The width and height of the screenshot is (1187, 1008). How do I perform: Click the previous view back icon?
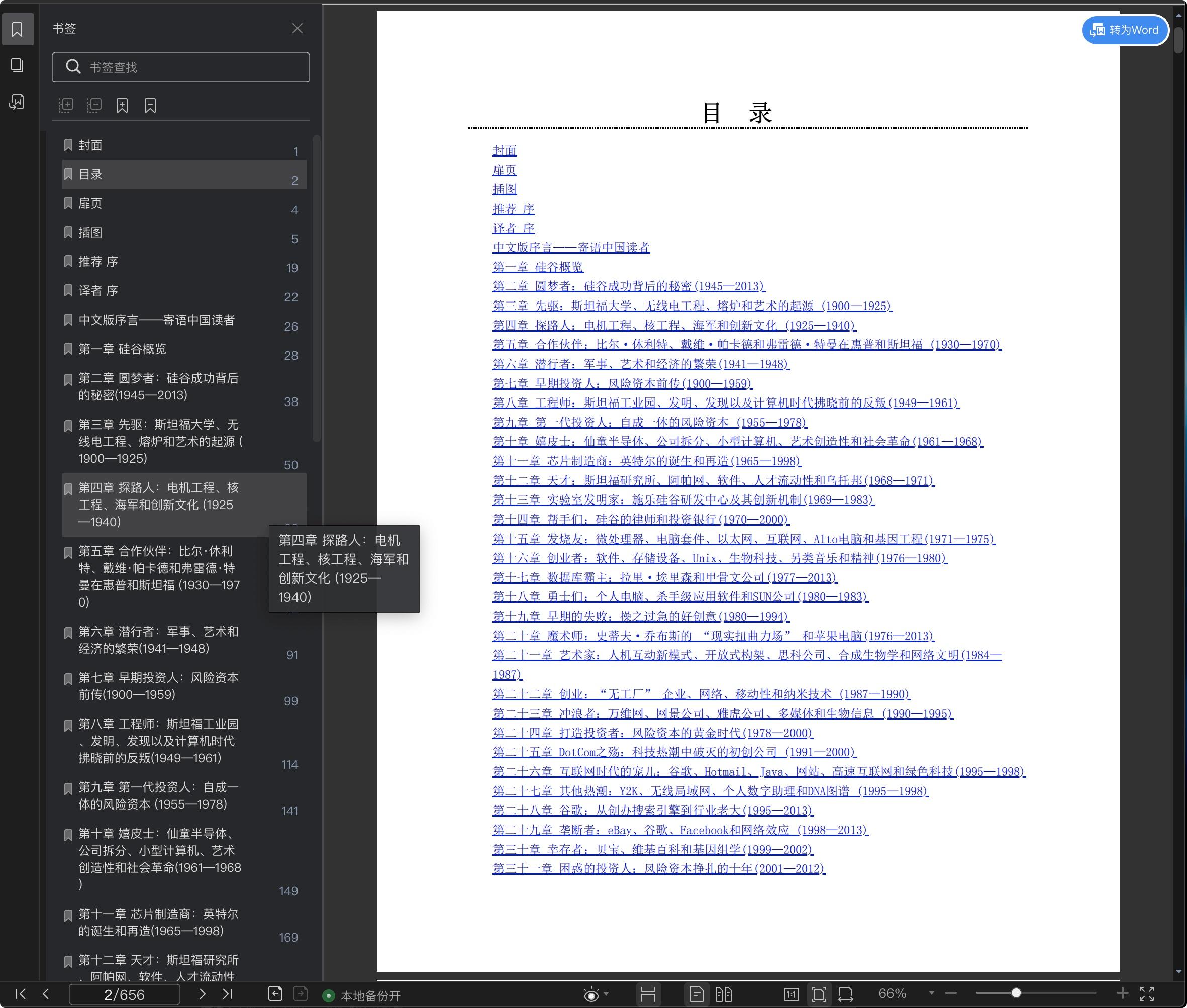[275, 994]
